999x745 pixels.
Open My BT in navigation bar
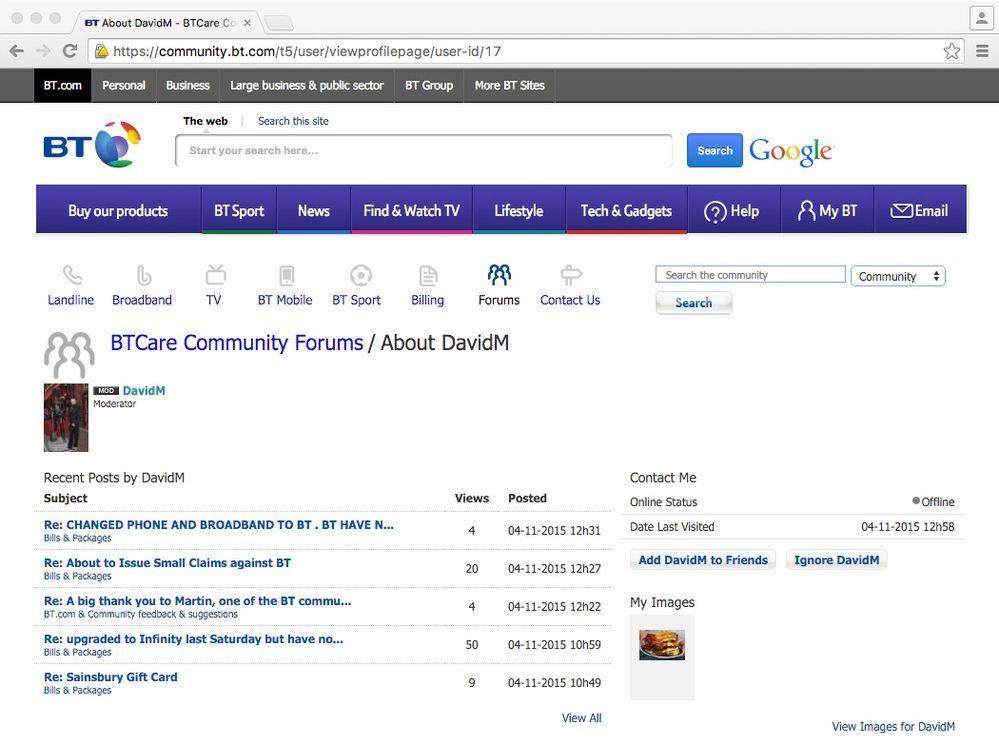pyautogui.click(x=827, y=210)
